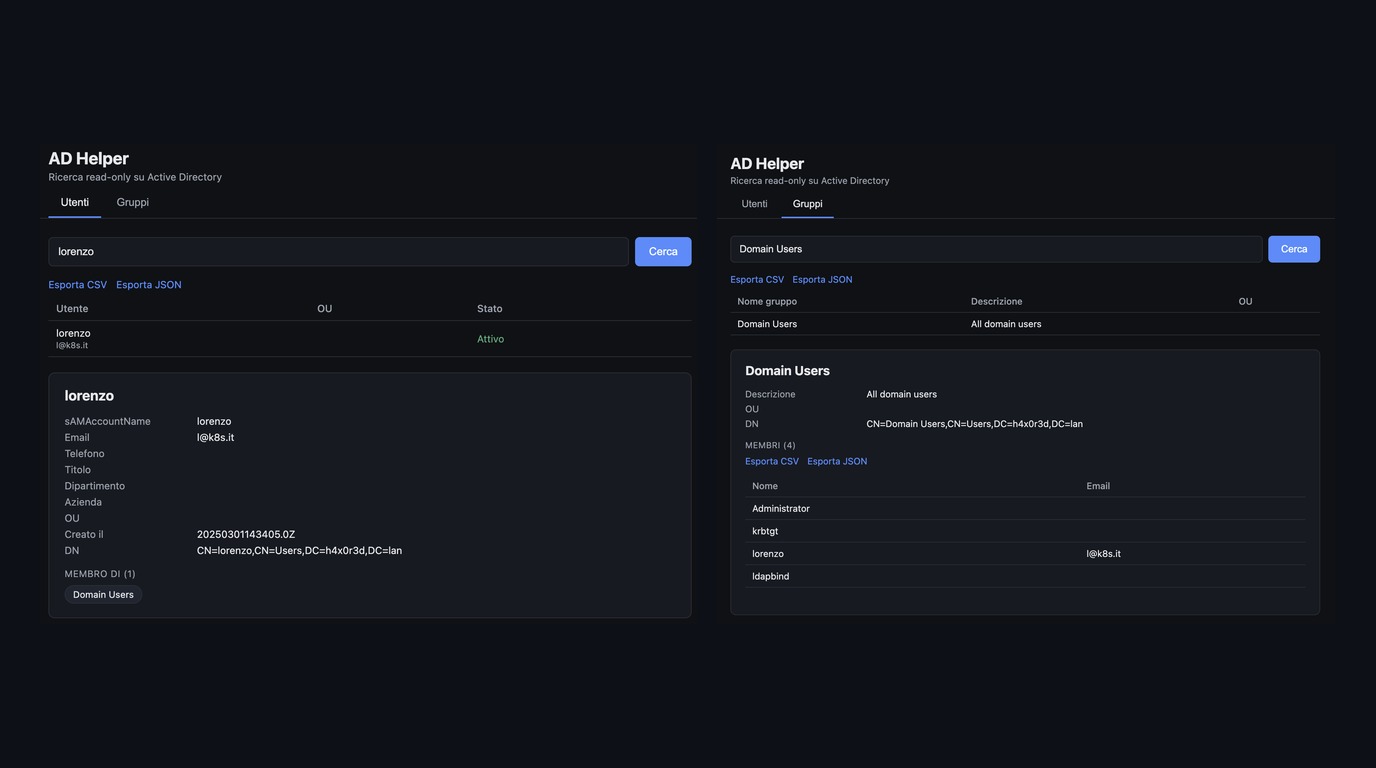Image resolution: width=1376 pixels, height=768 pixels.
Task: Open the Domain Users membership chip under MEMBRO DI
Action: [x=103, y=595]
